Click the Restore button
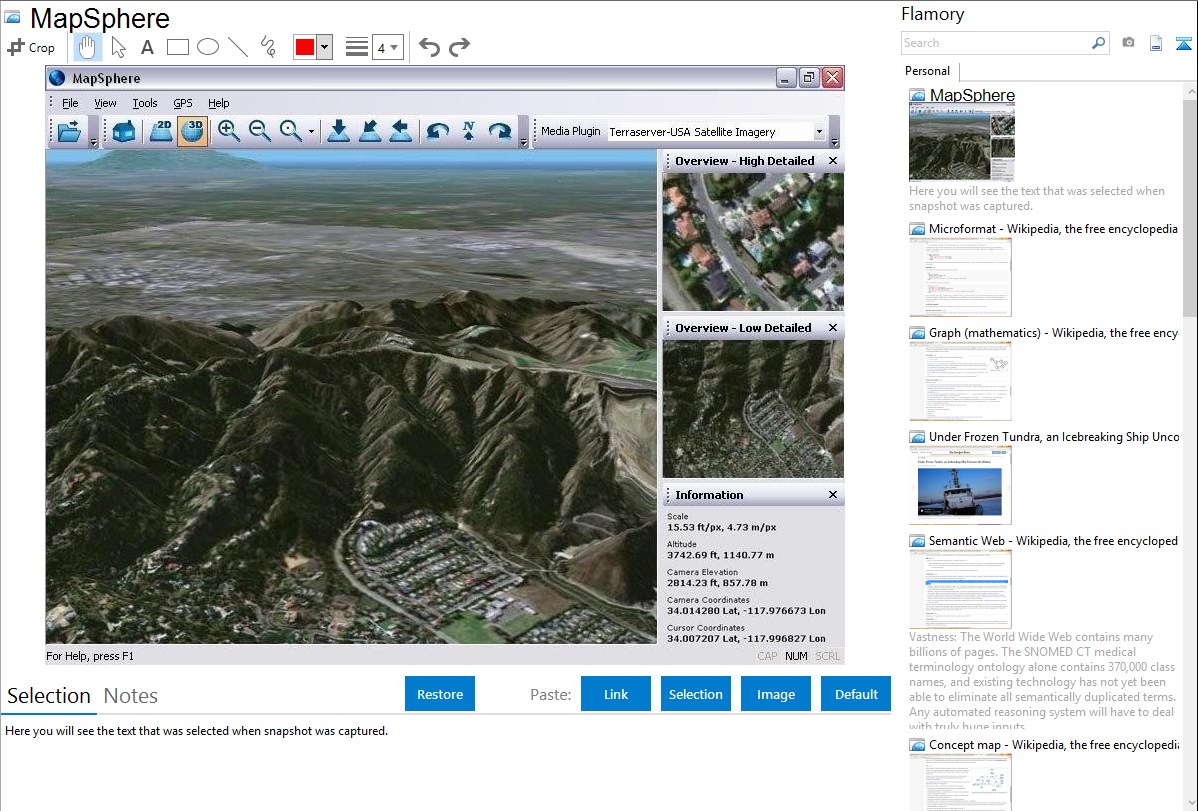This screenshot has height=811, width=1198. (440, 694)
